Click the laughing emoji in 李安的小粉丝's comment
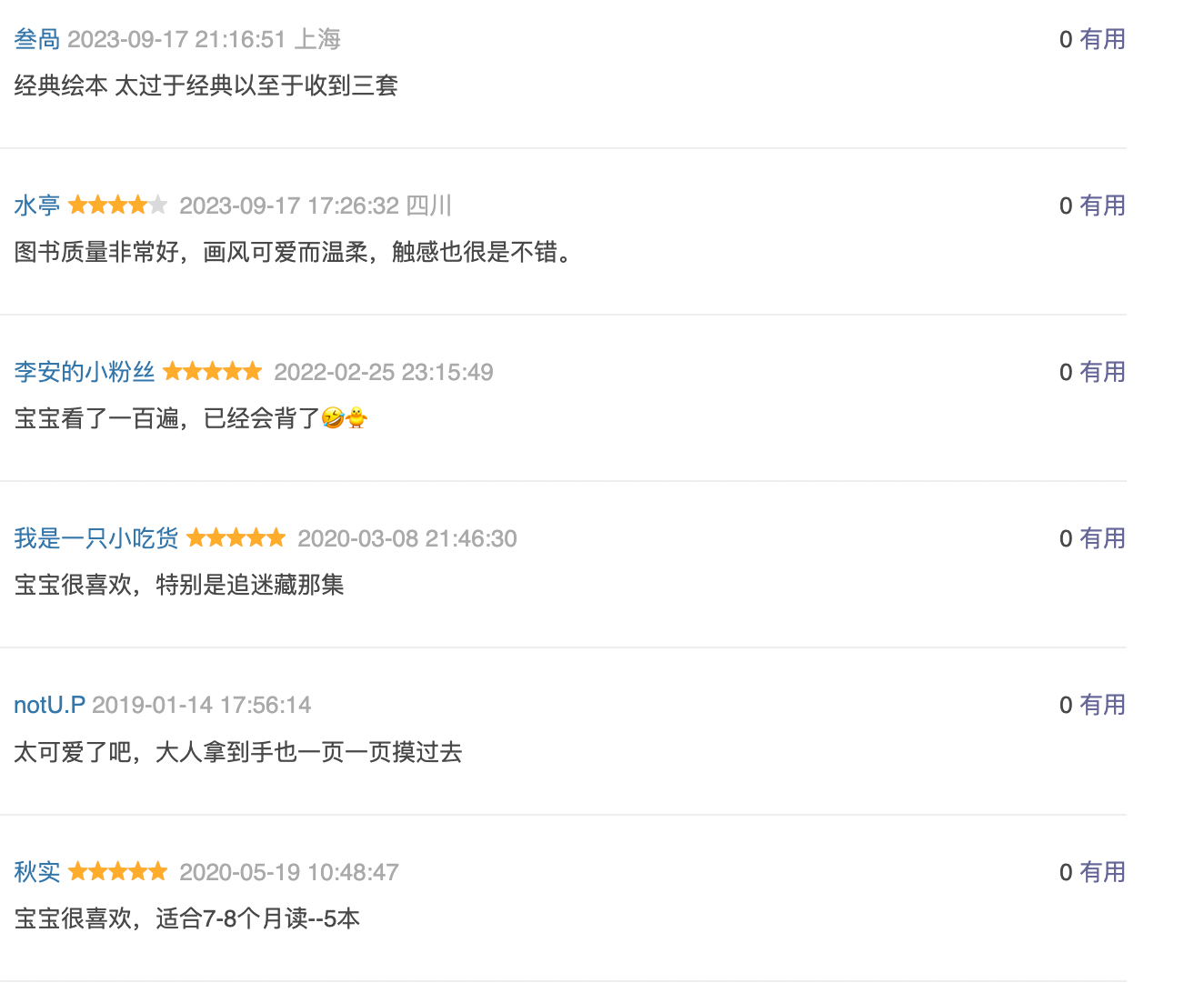The width and height of the screenshot is (1204, 993). coord(333,418)
